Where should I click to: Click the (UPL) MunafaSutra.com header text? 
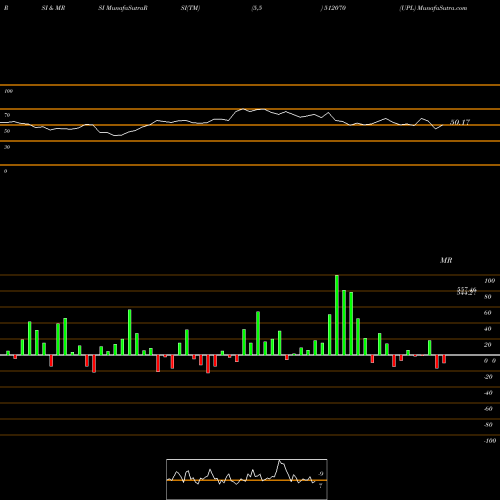pyautogui.click(x=433, y=8)
